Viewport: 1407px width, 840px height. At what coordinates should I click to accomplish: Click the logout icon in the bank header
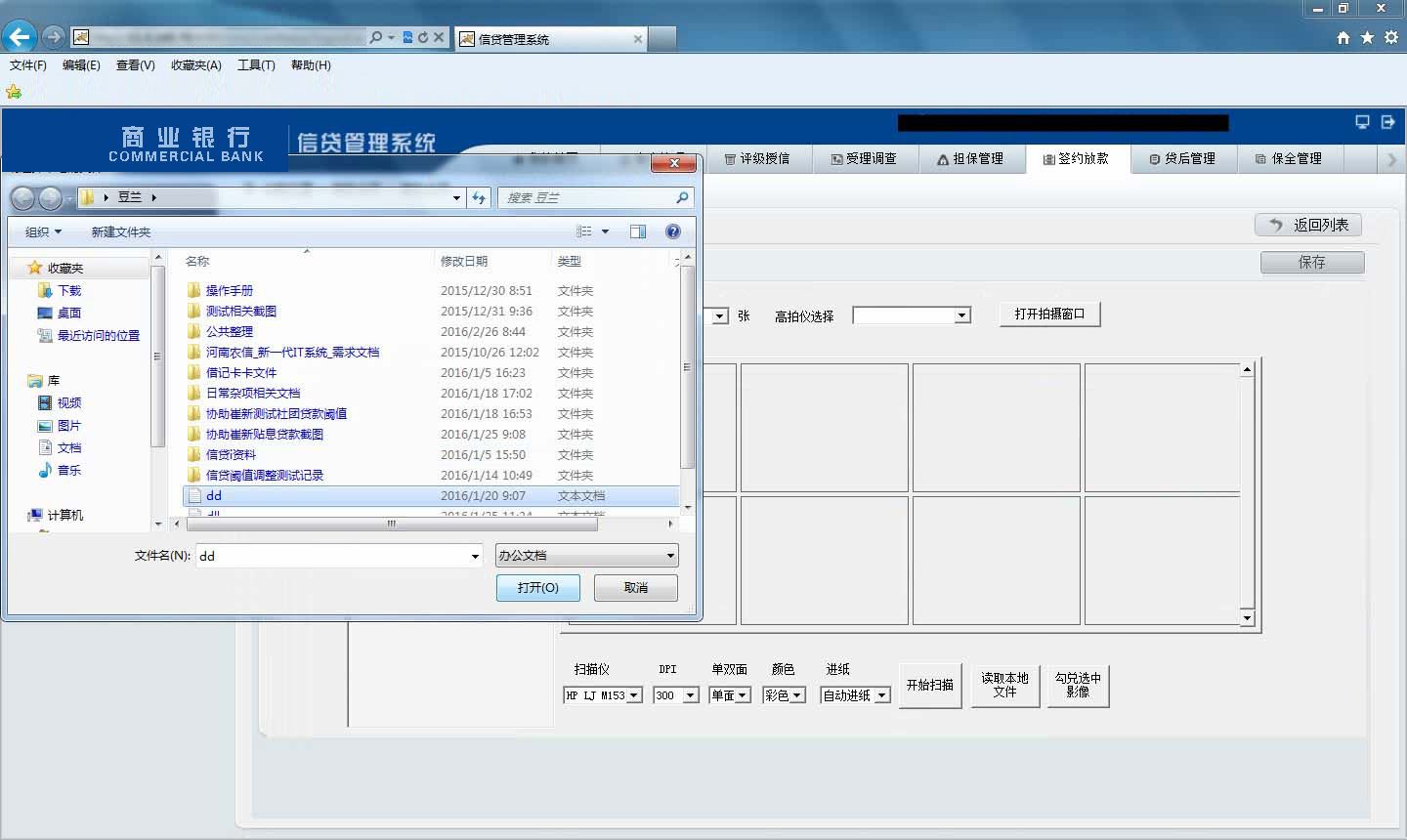click(x=1388, y=122)
